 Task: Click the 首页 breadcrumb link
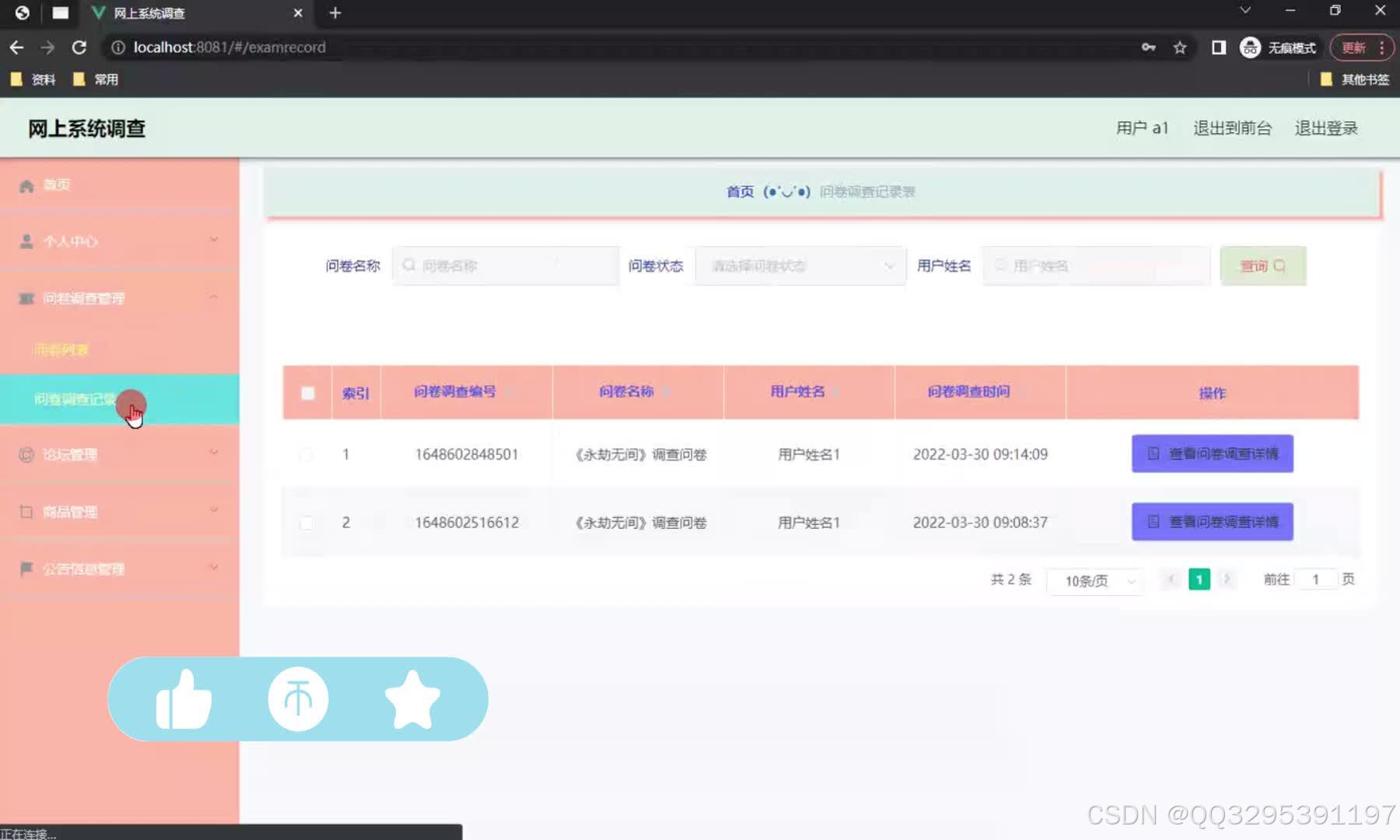[x=740, y=191]
